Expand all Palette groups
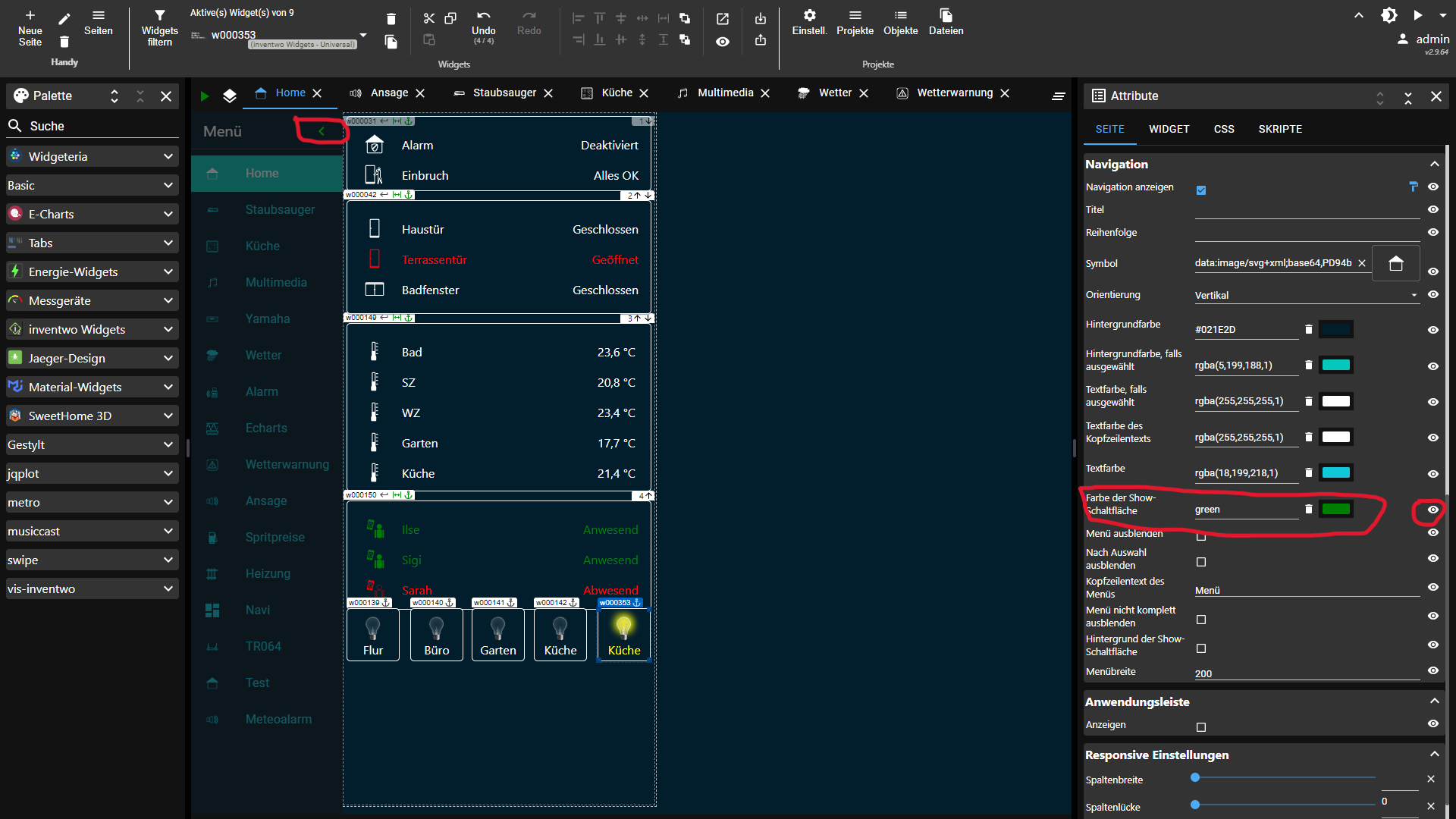1456x819 pixels. (x=115, y=96)
